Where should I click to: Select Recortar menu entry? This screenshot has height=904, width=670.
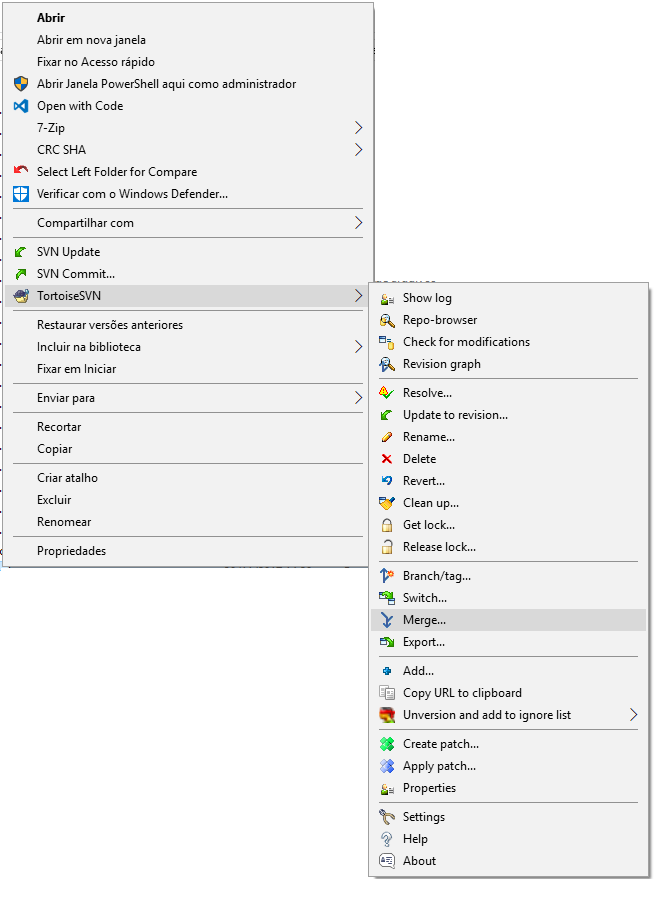pyautogui.click(x=188, y=427)
